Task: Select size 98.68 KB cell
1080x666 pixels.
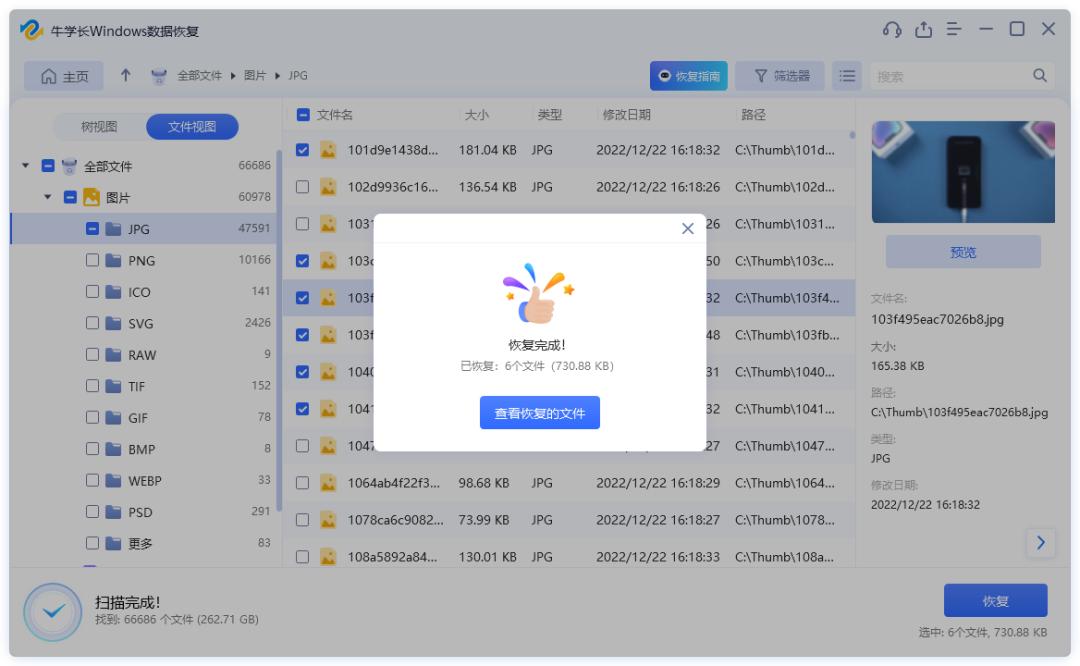Action: [484, 483]
